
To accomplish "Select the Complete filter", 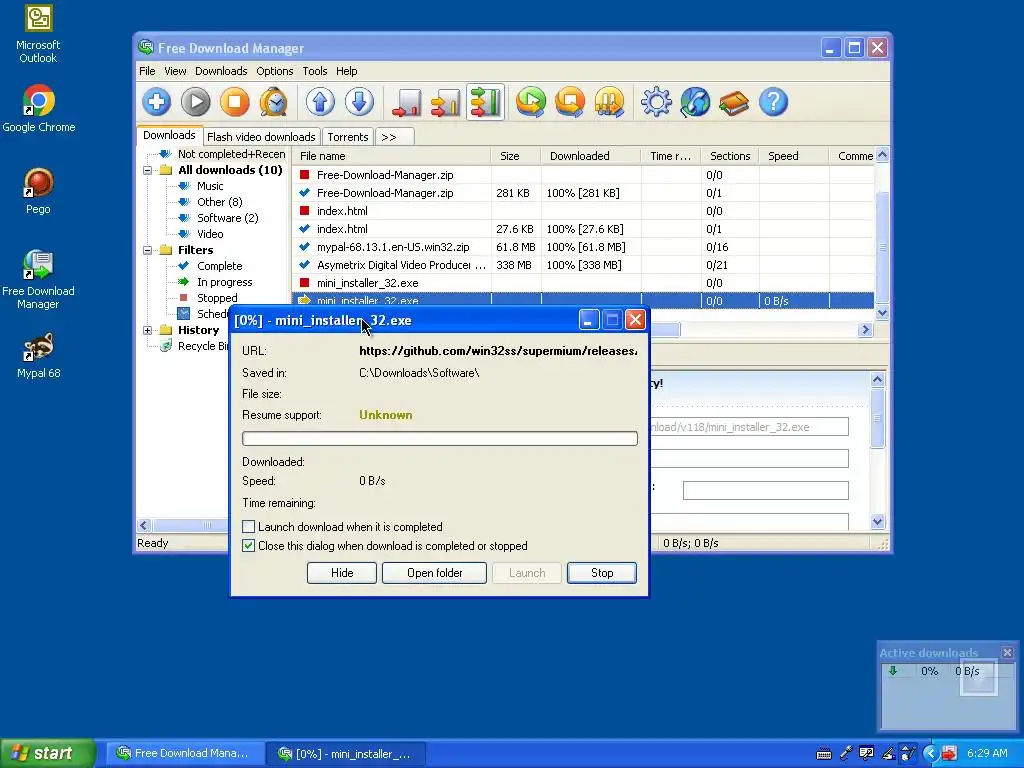I will (219, 266).
